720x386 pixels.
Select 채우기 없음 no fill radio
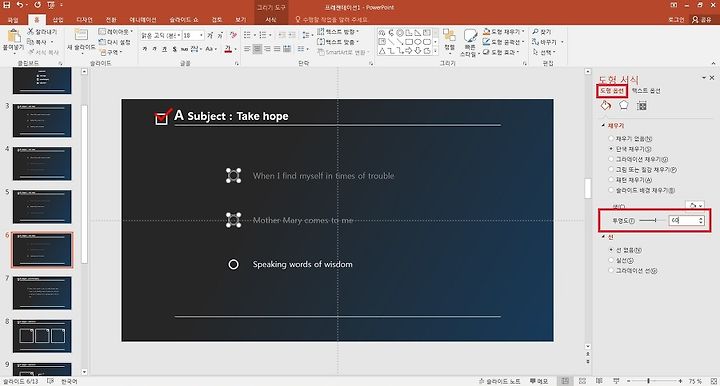point(611,139)
